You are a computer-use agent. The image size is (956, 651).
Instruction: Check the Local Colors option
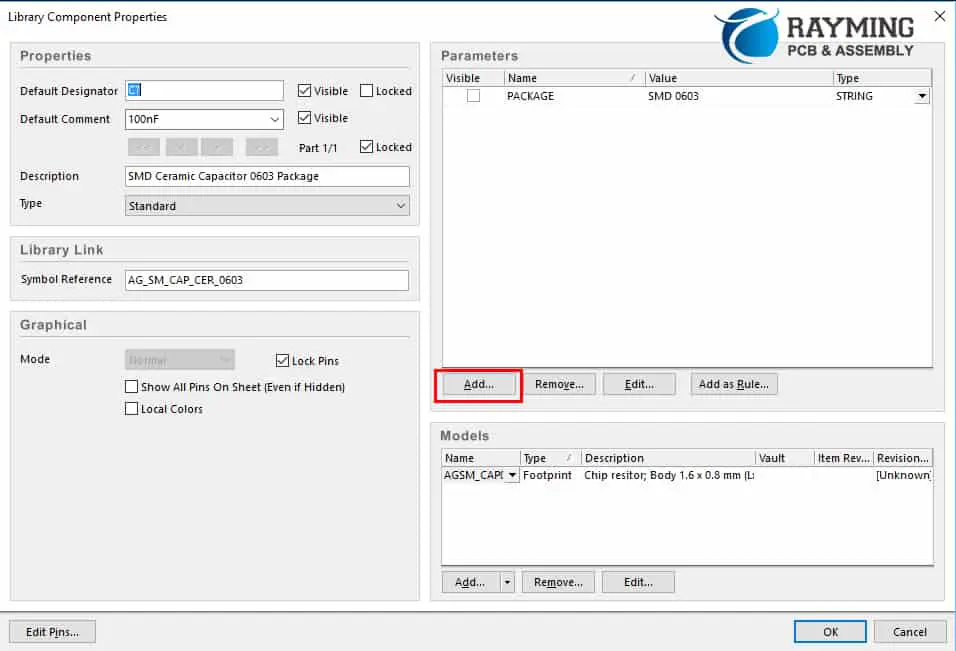(131, 409)
